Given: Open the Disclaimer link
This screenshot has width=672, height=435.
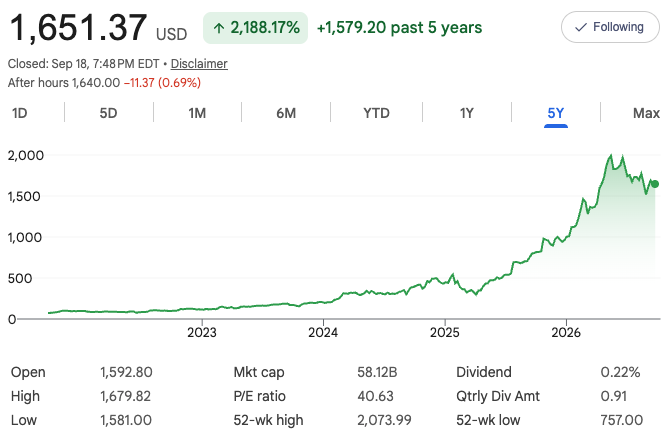Looking at the screenshot, I should 199,64.
